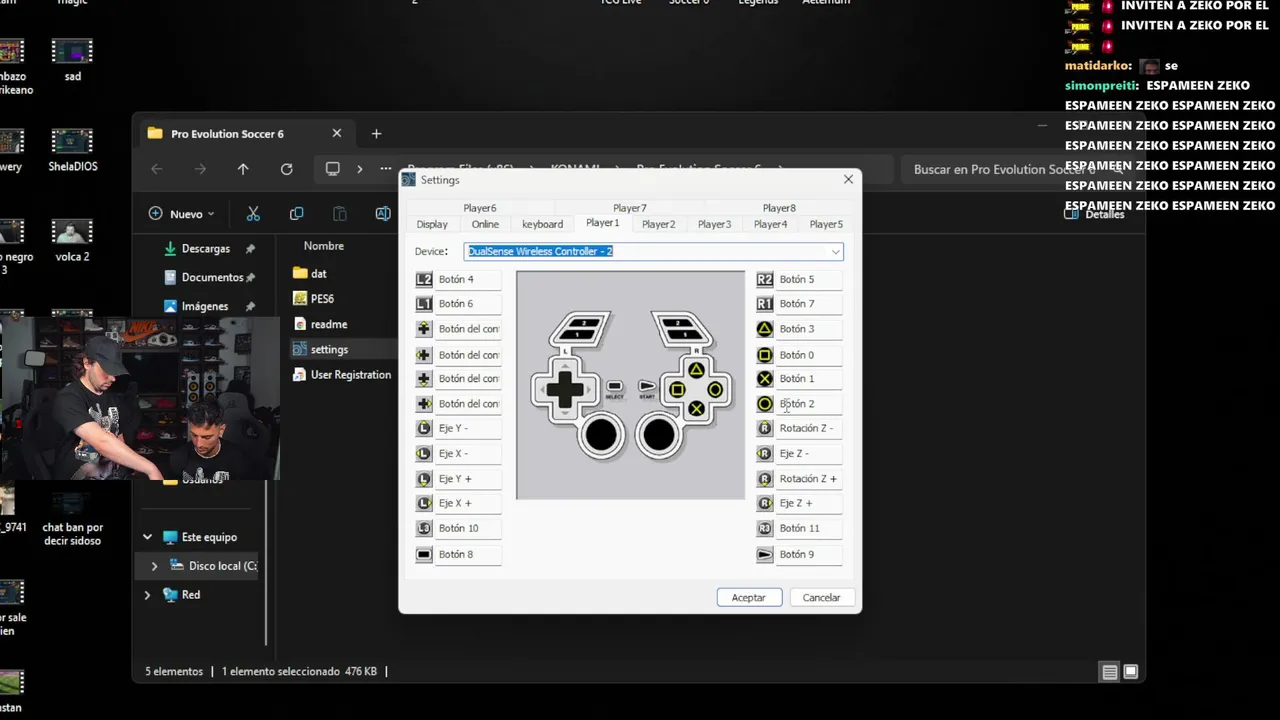Select the readme file in Explorer
This screenshot has height=720, width=1280.
pyautogui.click(x=320, y=324)
